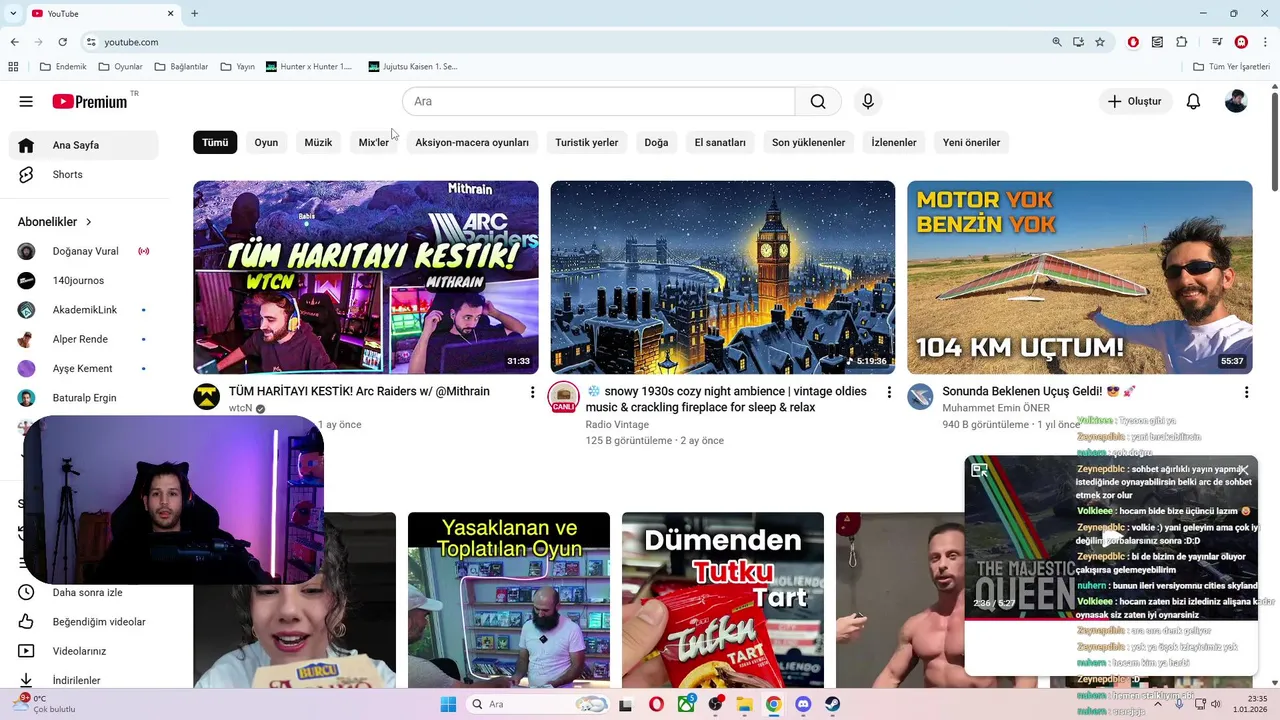Expand Abonelikler subscriptions chevron

(88, 222)
